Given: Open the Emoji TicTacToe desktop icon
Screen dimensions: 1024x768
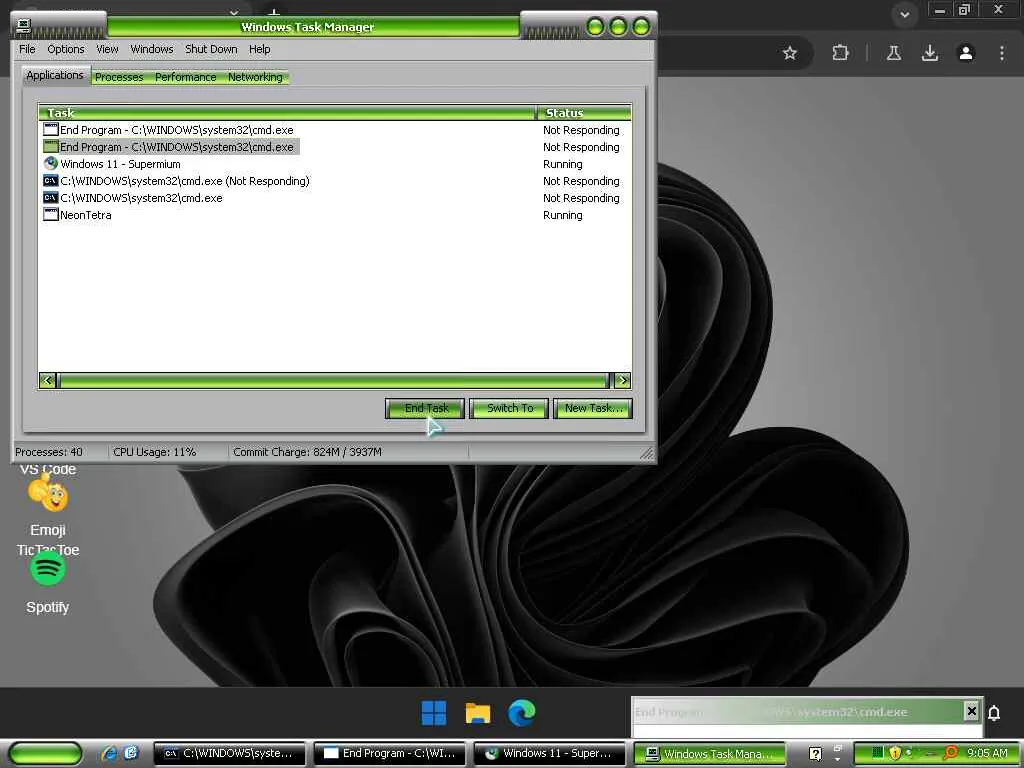Looking at the screenshot, I should 48,516.
